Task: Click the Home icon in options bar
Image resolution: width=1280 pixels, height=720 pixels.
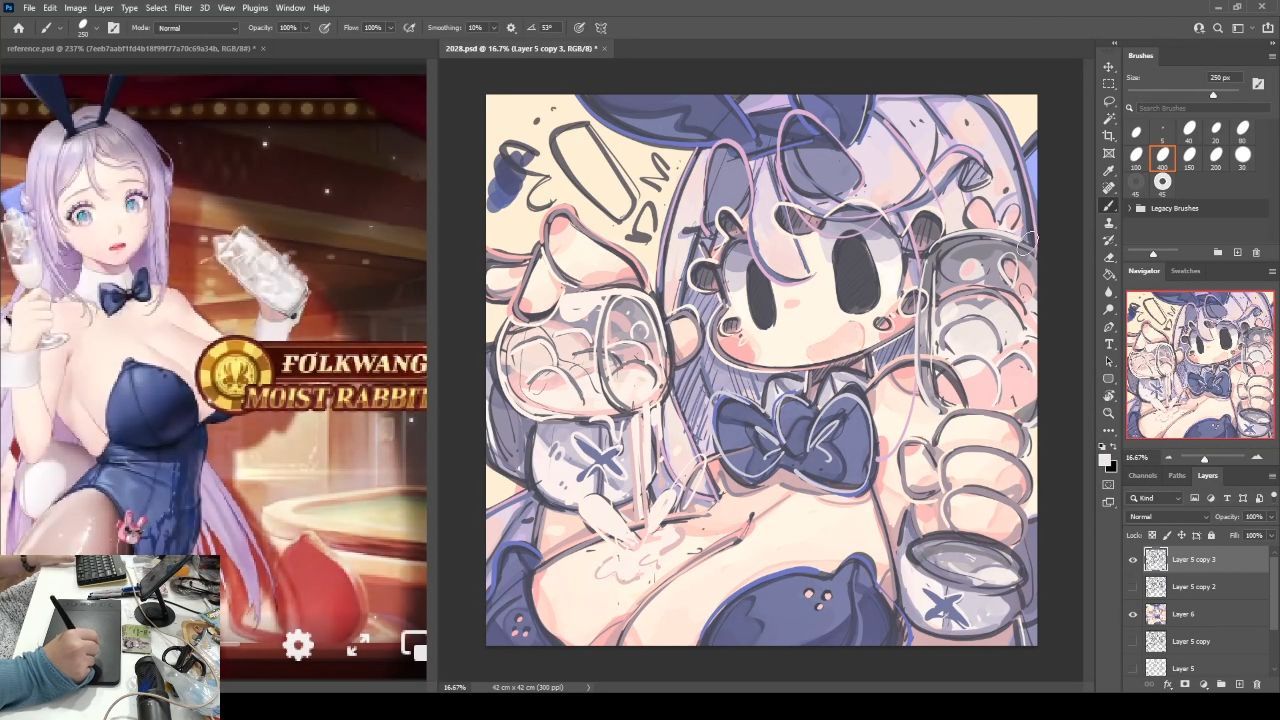Action: pos(18,28)
